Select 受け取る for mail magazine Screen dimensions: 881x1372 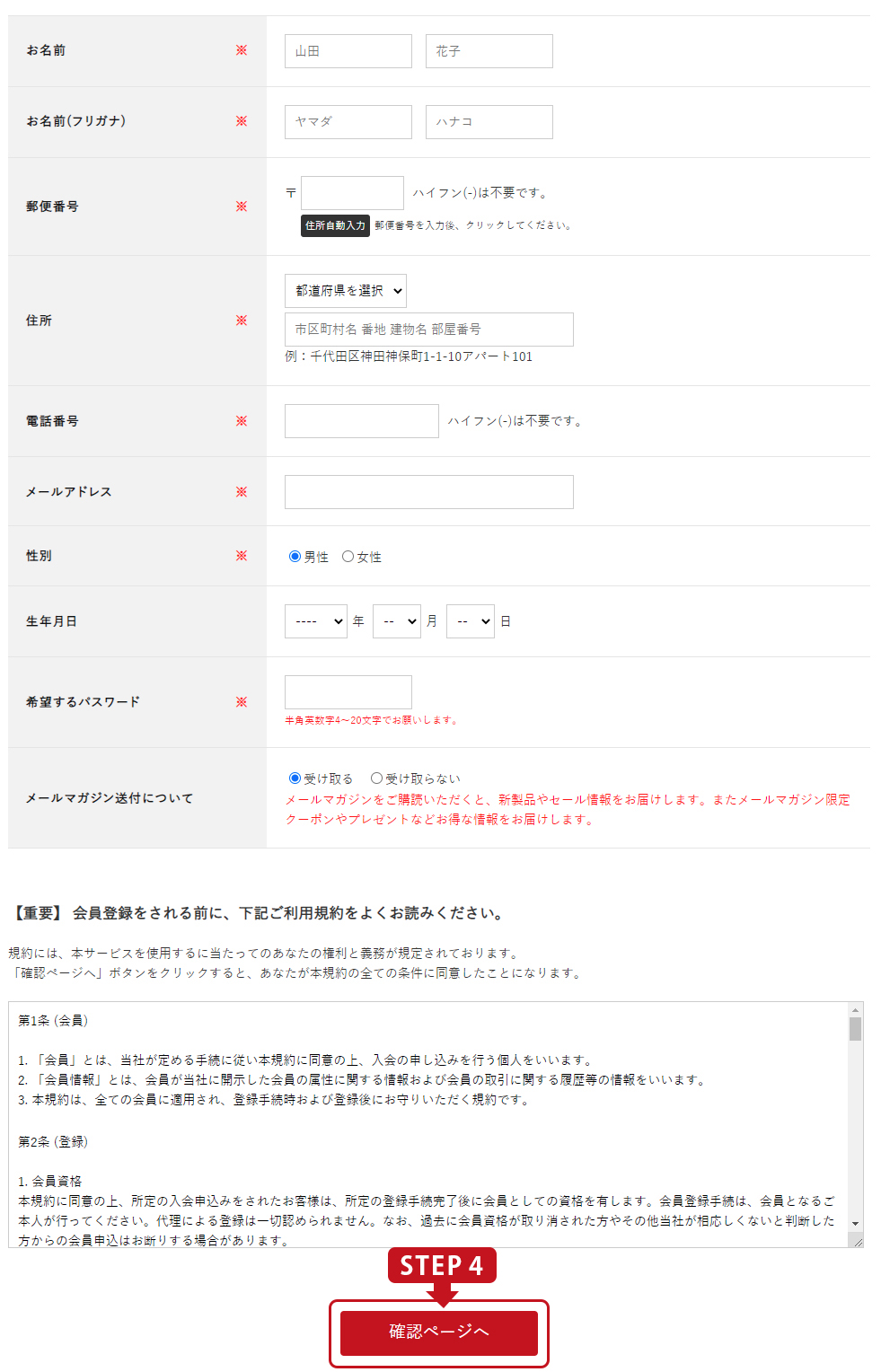tap(295, 778)
